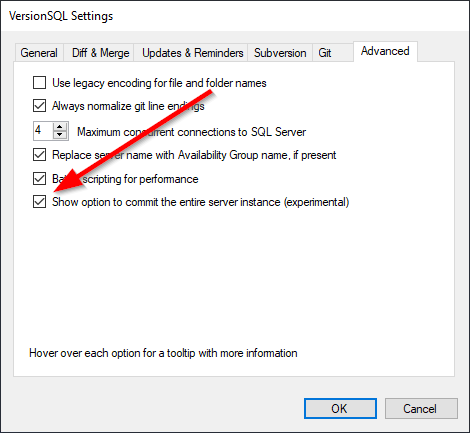
Task: Click the VersionSQL Settings title bar
Action: [x=235, y=16]
